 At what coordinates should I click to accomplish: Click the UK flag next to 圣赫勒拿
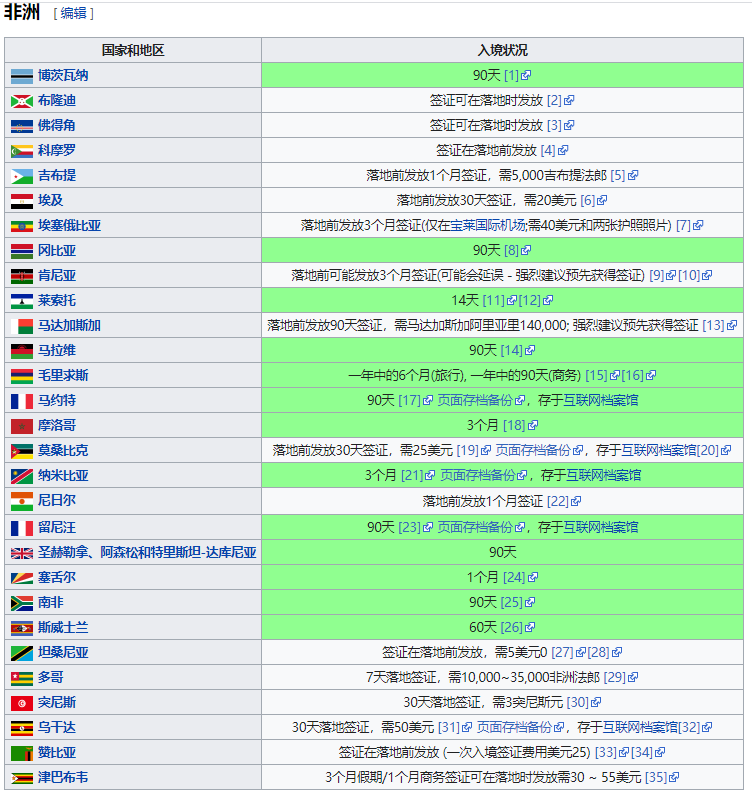[x=22, y=553]
